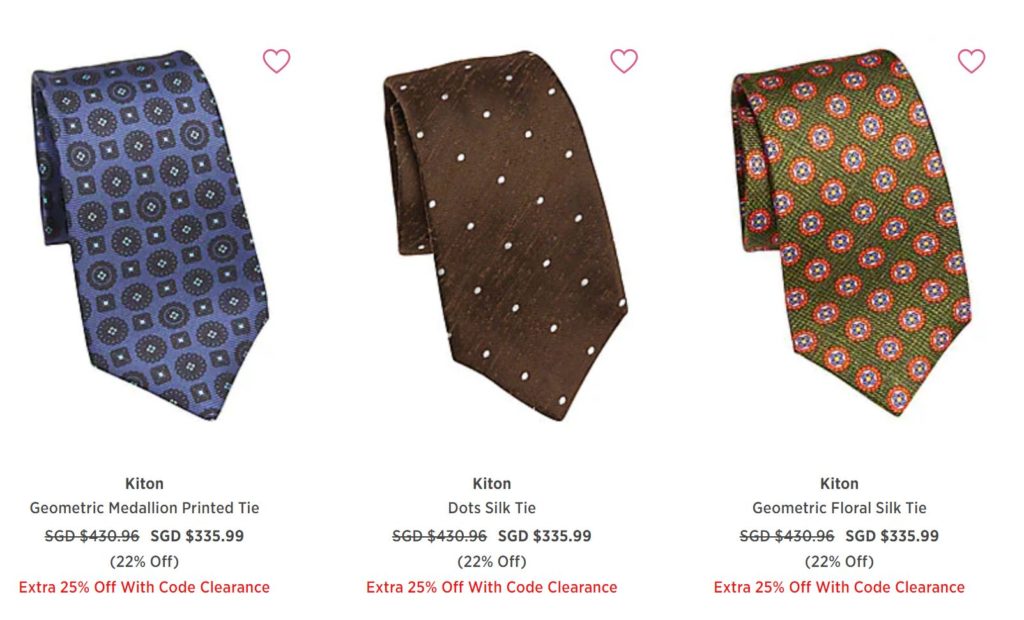This screenshot has height=620, width=1024.
Task: Save the Geometric Floral Silk Tie heart
Action: coord(971,61)
